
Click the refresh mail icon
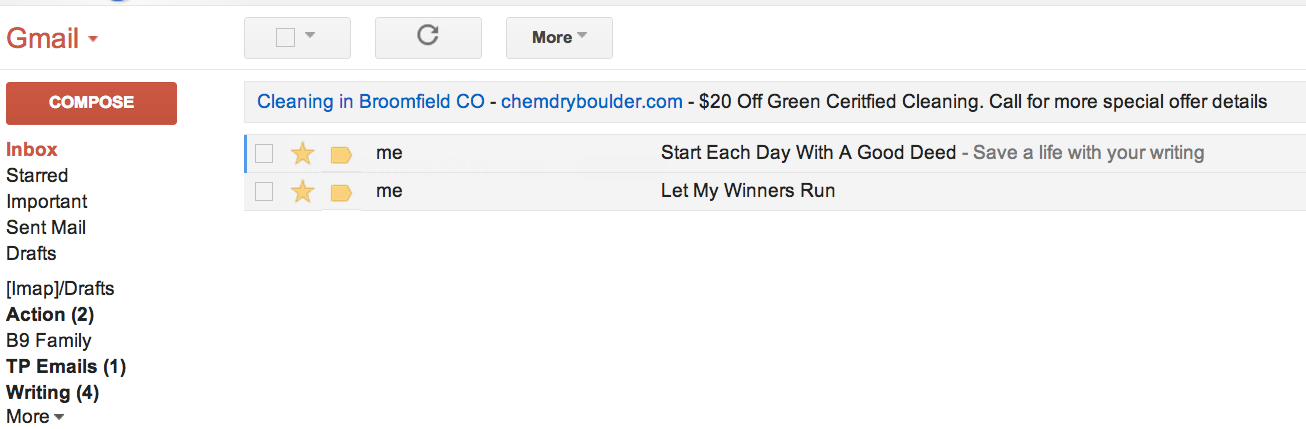[428, 37]
